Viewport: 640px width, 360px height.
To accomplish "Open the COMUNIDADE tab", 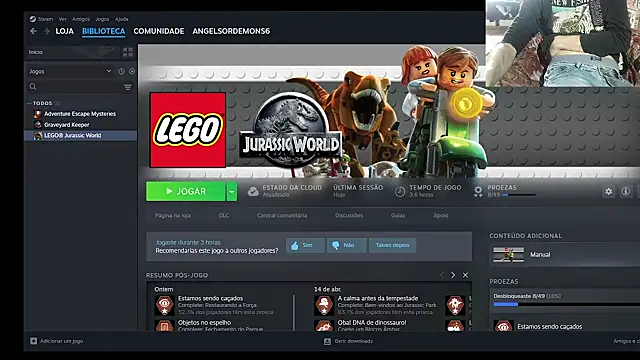I will 159,31.
